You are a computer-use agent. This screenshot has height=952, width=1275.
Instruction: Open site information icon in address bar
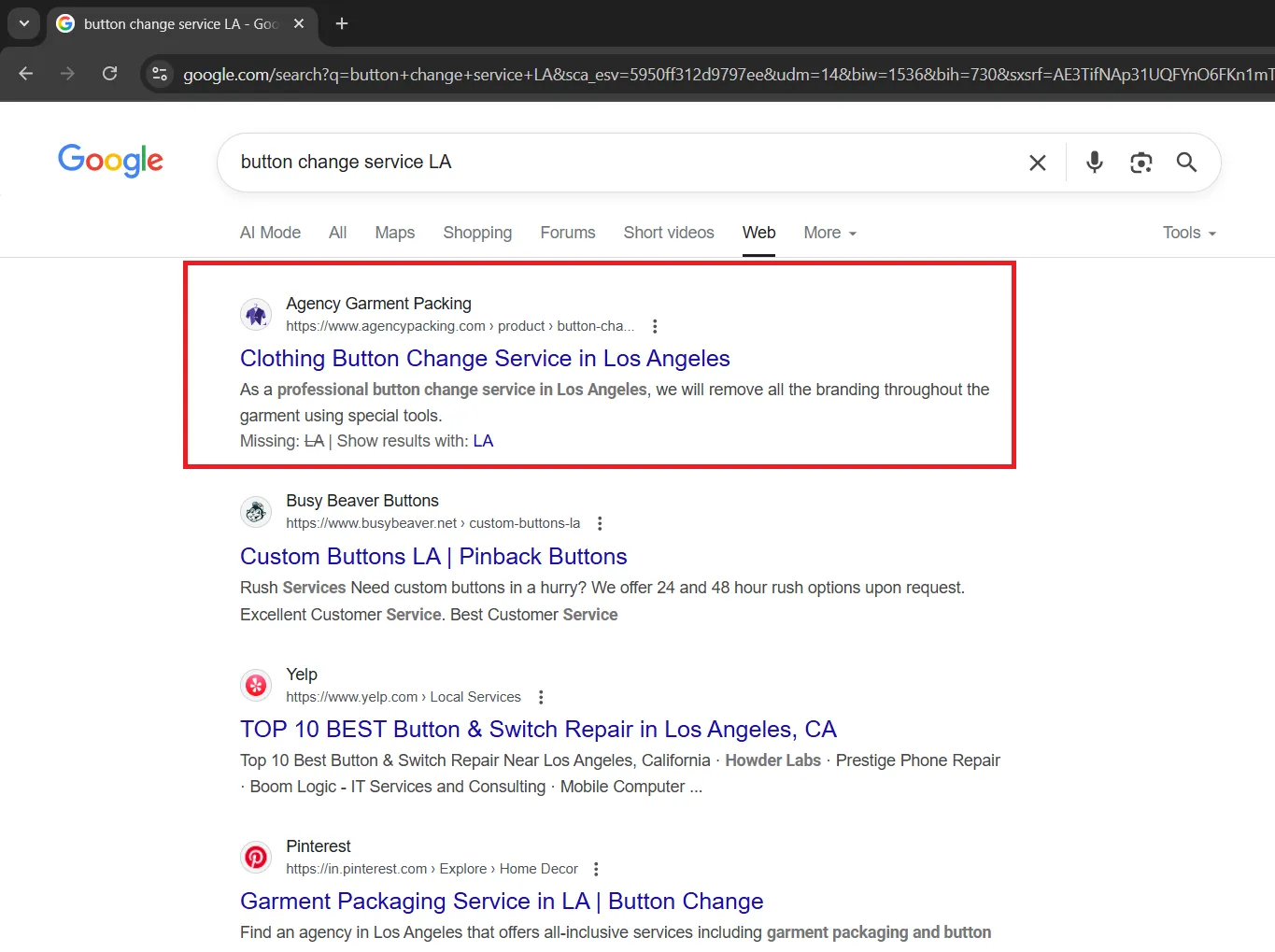click(160, 74)
